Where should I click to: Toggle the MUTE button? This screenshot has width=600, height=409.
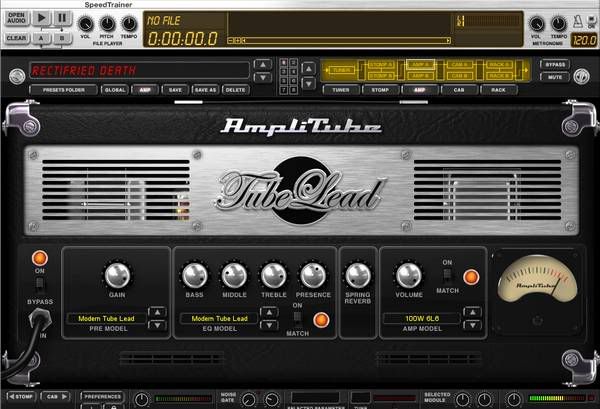555,77
